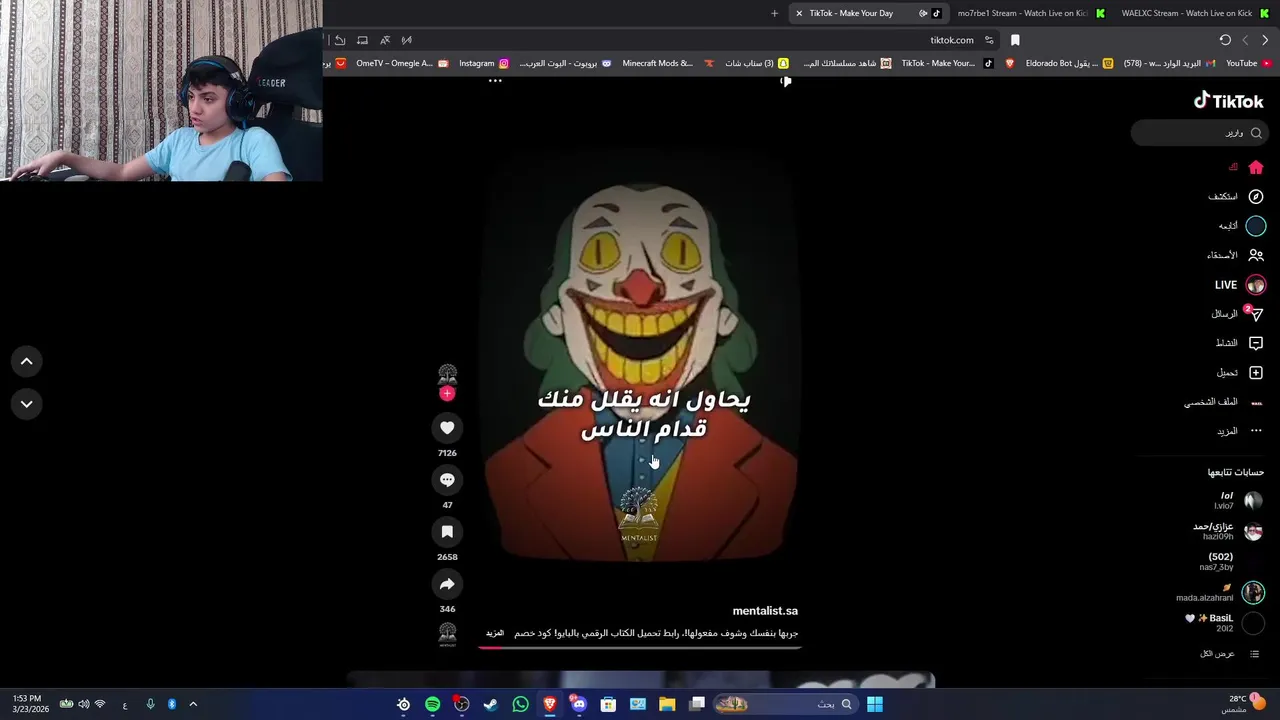
Task: Open followed account mada.alzahrani
Action: point(1220,593)
